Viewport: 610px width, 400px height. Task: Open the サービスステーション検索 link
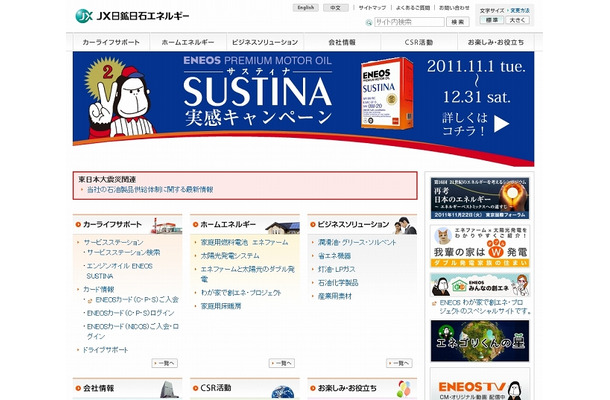coord(123,253)
